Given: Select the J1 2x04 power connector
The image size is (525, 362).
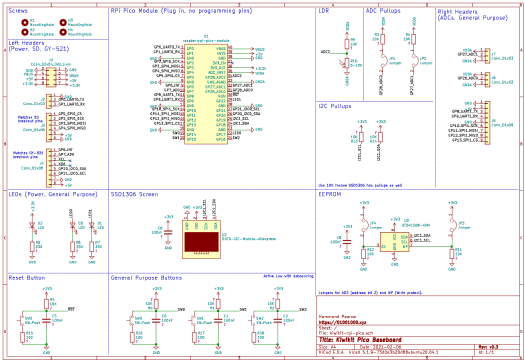Looking at the screenshot, I should tap(51, 77).
